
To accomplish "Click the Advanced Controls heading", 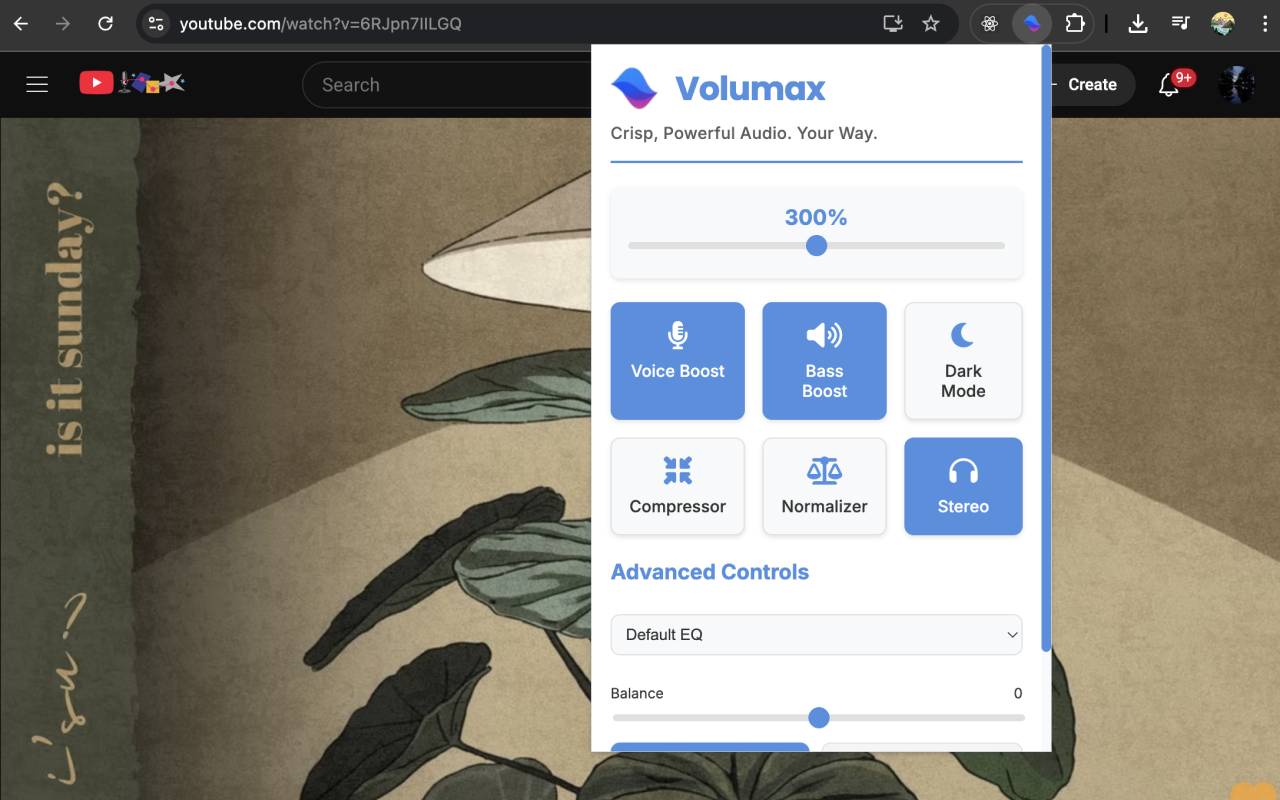I will [x=710, y=572].
